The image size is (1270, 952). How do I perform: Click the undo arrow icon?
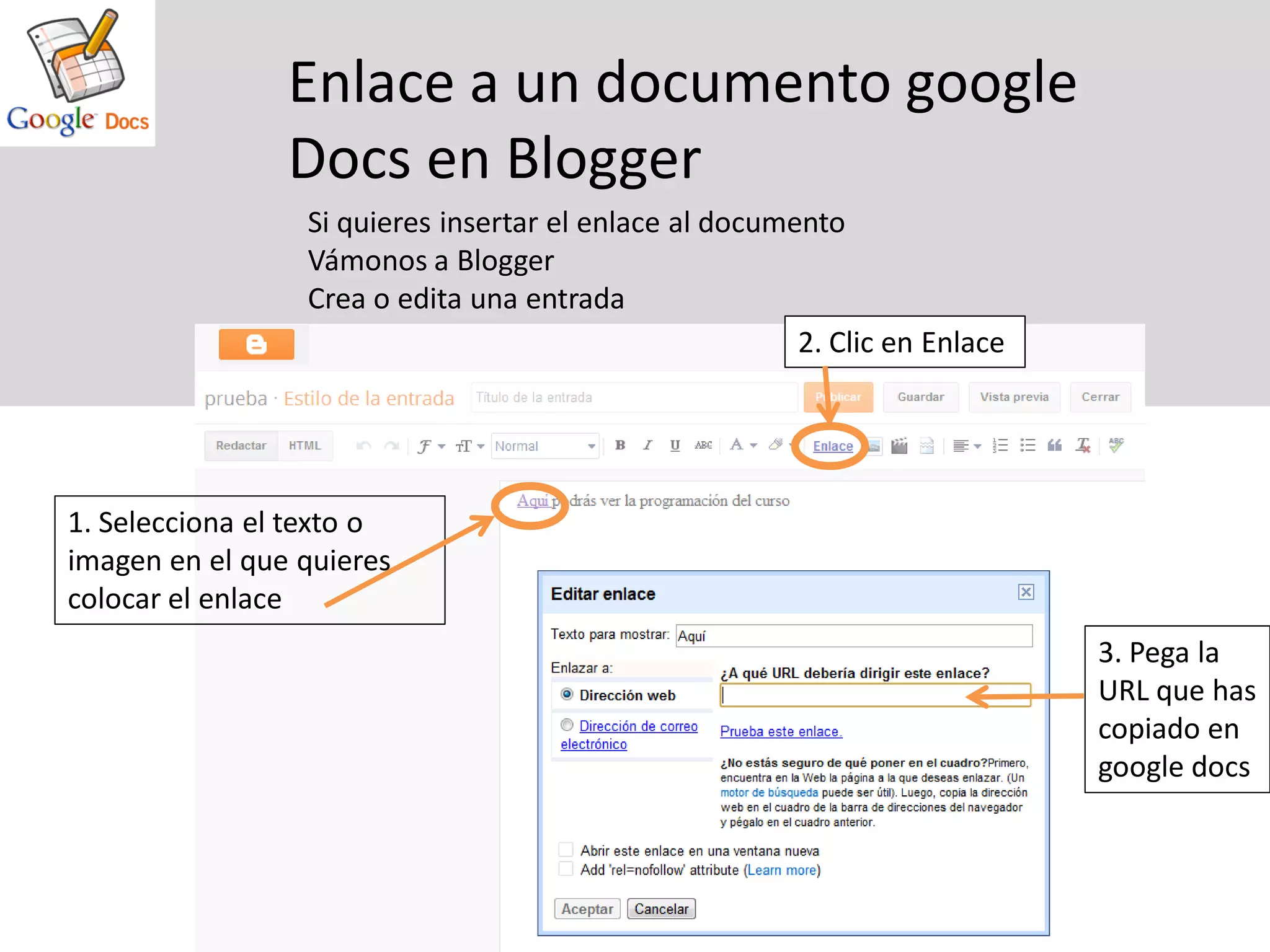coord(364,446)
